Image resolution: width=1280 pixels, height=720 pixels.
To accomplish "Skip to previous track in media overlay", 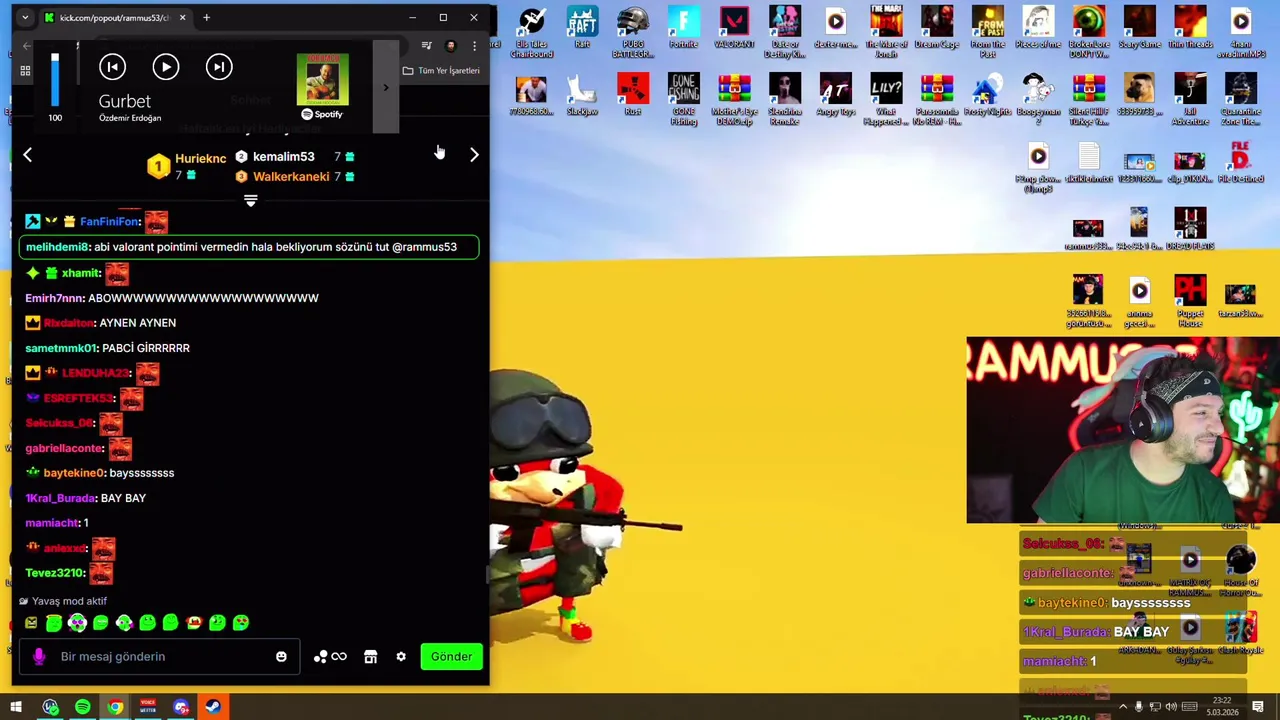I will tap(112, 67).
